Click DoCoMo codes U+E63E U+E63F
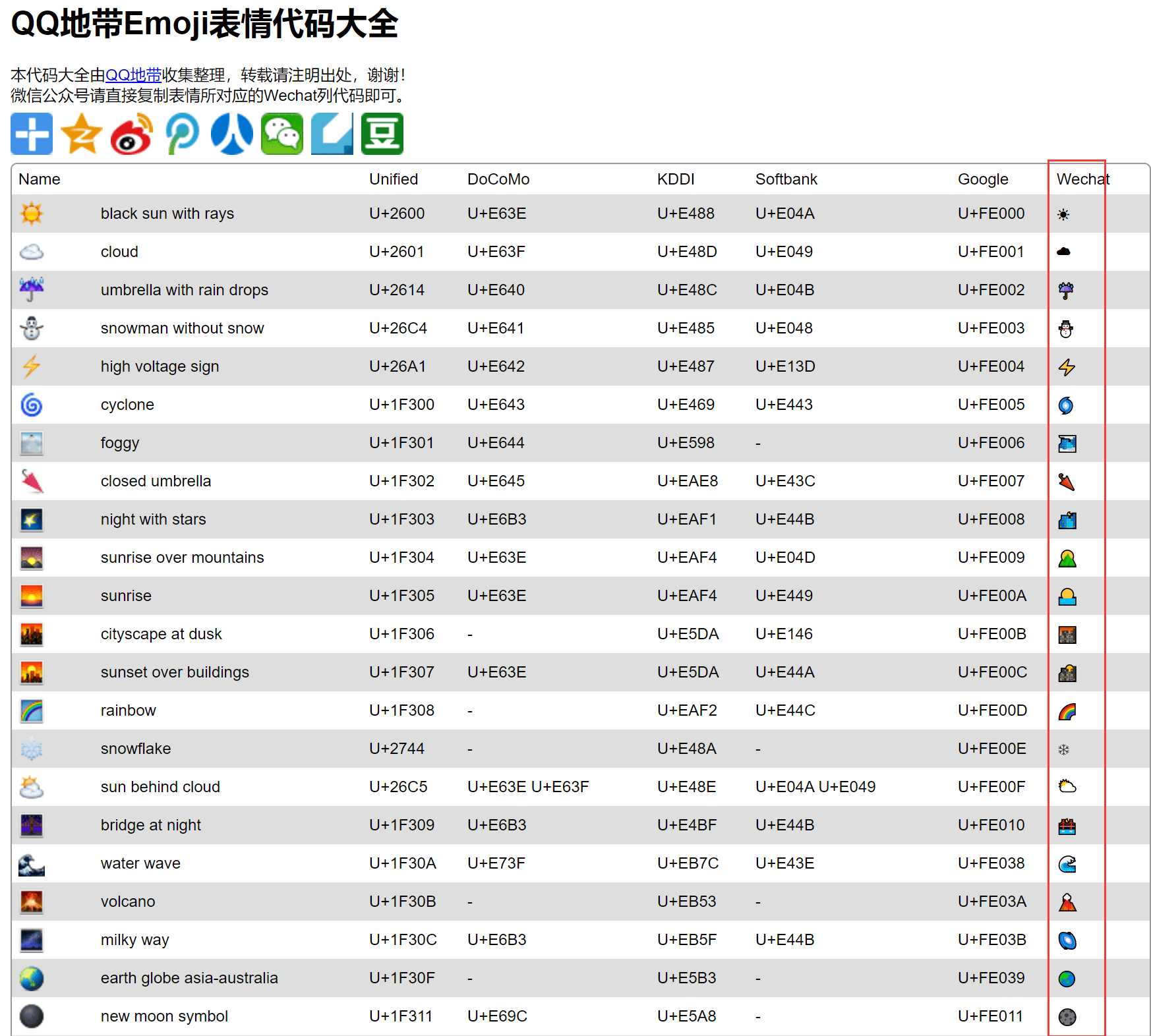The image size is (1151, 1036). (x=528, y=787)
